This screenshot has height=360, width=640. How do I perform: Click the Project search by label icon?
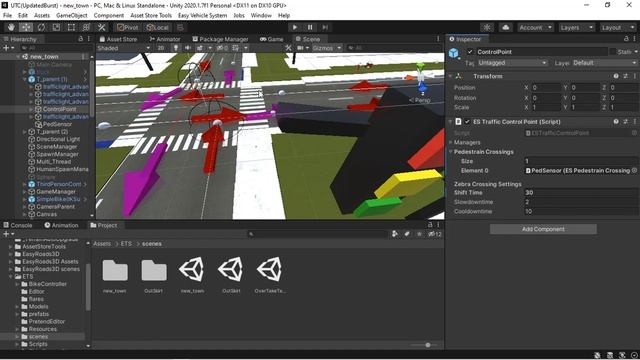[407, 234]
